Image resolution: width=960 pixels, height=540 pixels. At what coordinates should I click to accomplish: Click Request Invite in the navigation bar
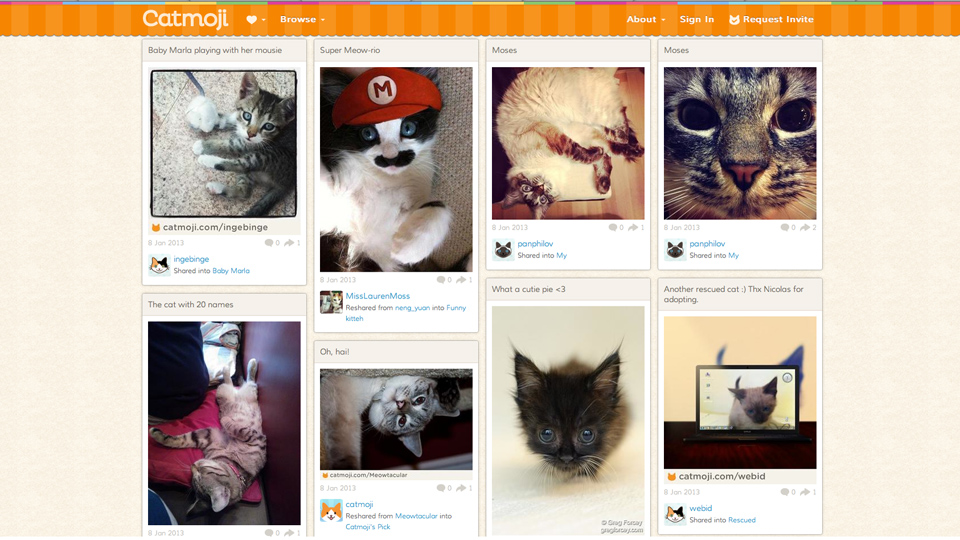[x=771, y=19]
